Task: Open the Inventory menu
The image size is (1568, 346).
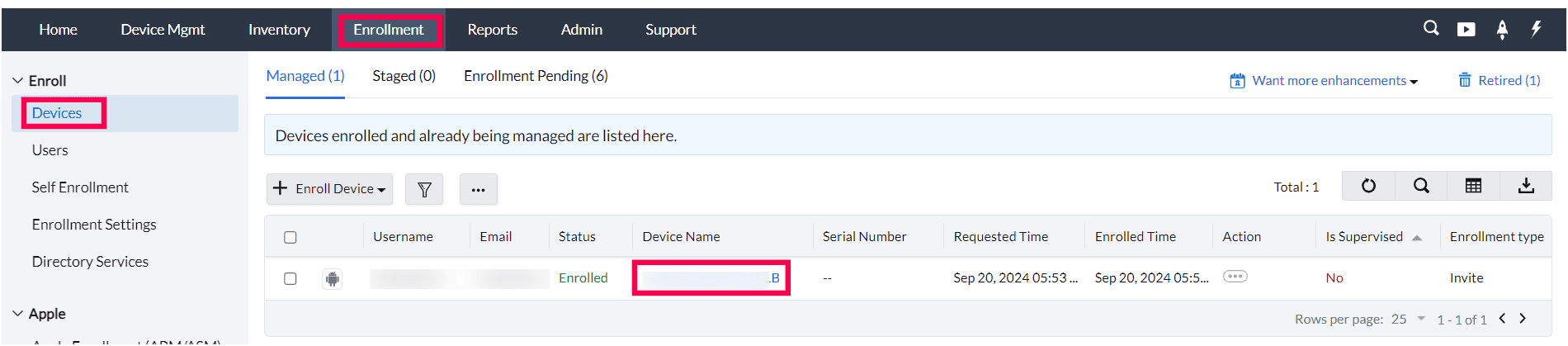Action: pos(279,30)
